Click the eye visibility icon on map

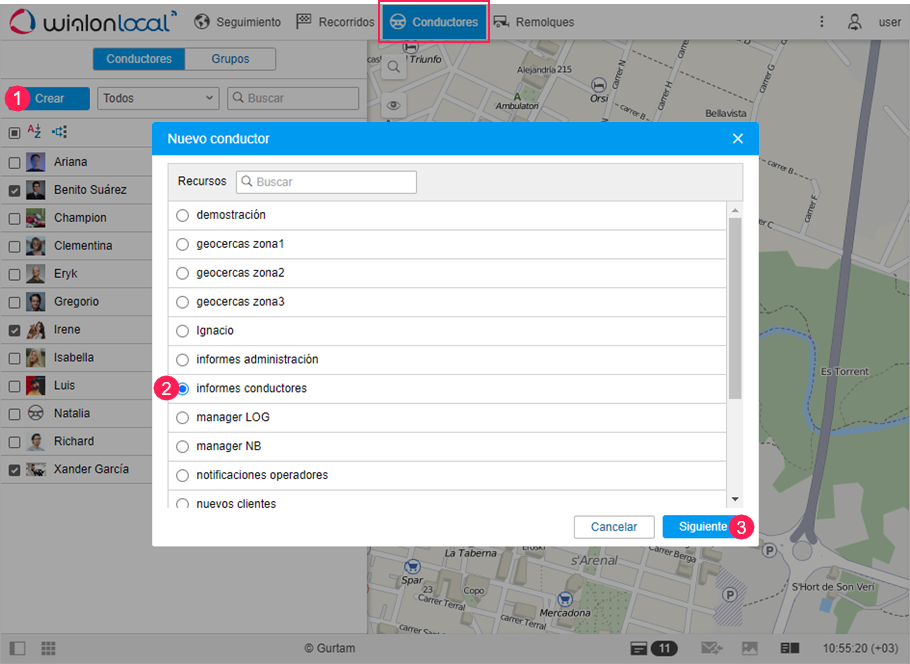point(394,105)
